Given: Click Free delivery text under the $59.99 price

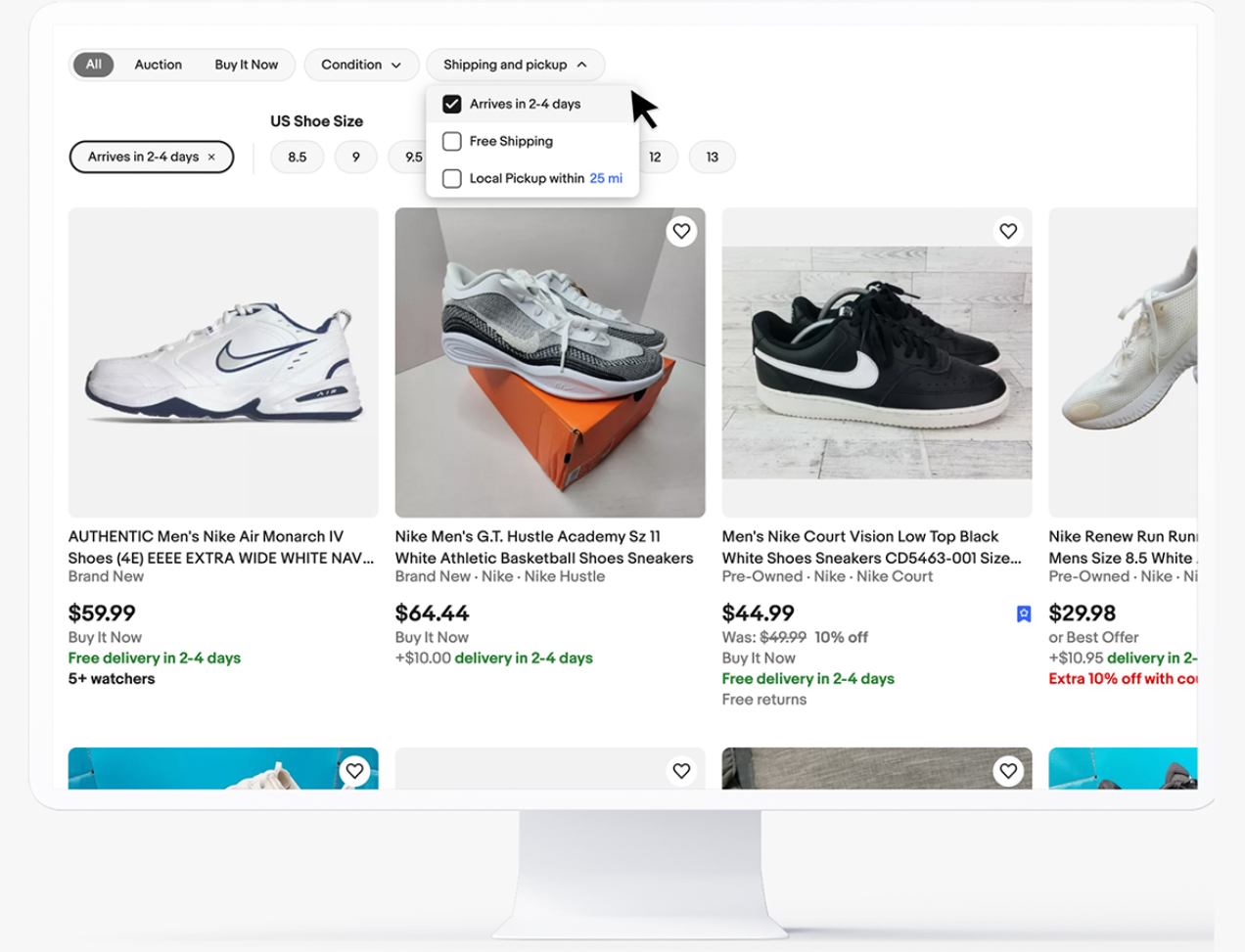Looking at the screenshot, I should coord(155,658).
